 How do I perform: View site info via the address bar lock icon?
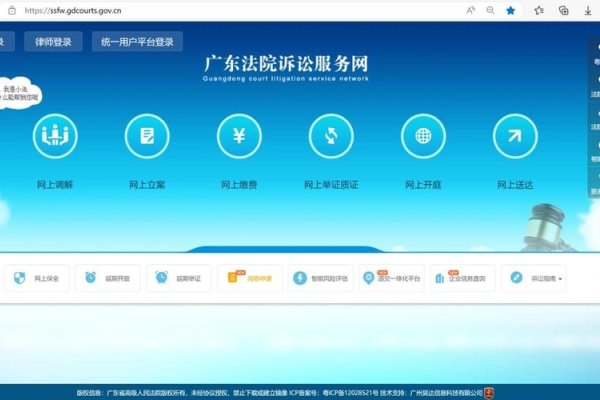12,11
